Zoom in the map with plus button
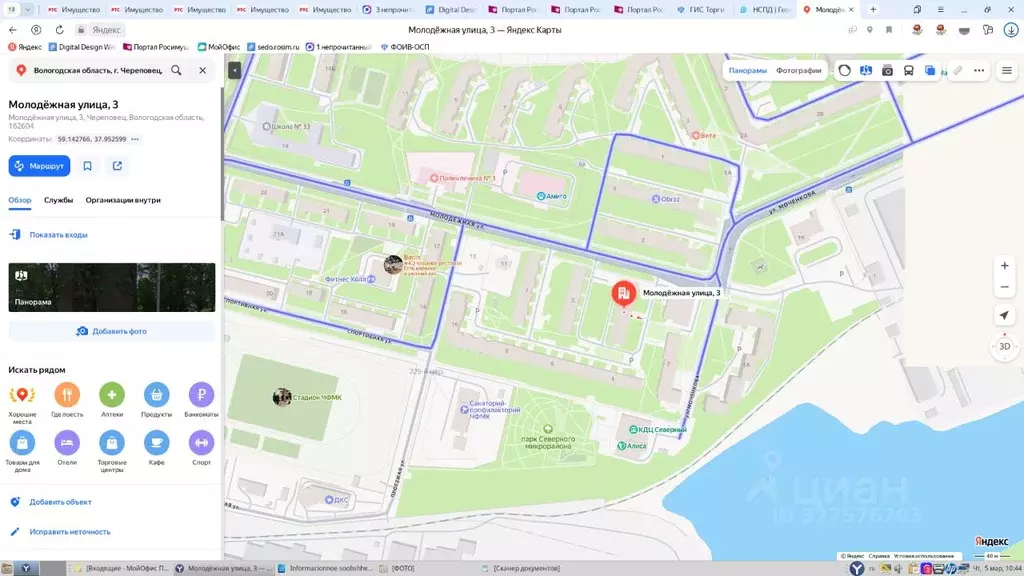 1004,266
